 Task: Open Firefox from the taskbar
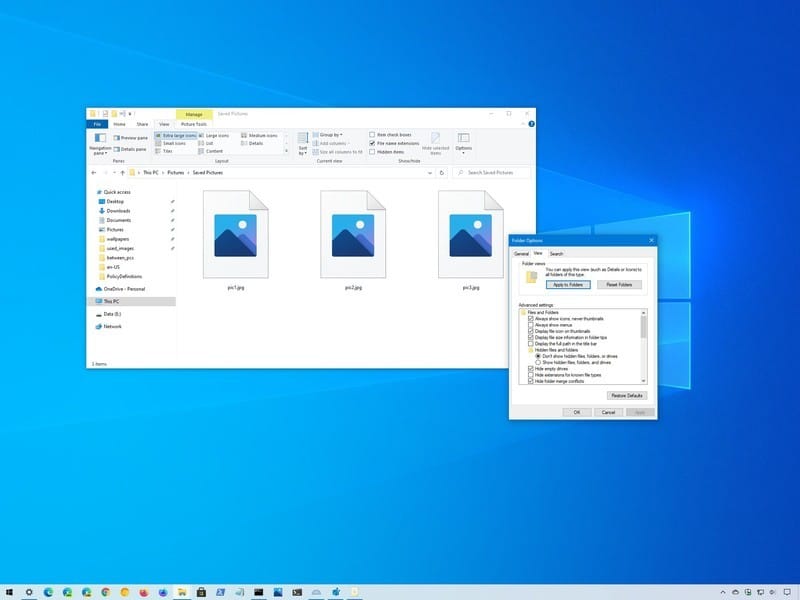[x=144, y=592]
